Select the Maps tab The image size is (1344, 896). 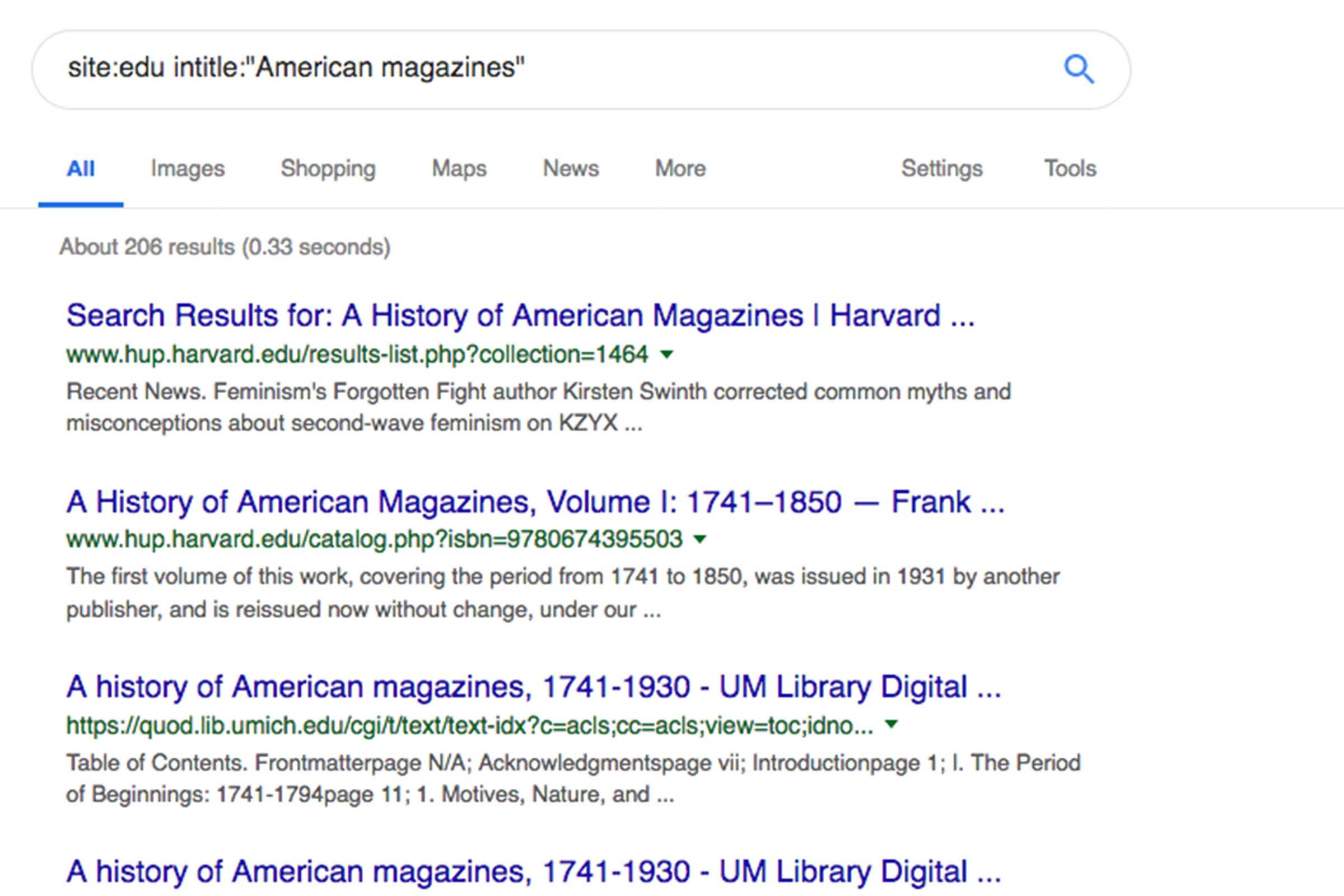pos(459,169)
